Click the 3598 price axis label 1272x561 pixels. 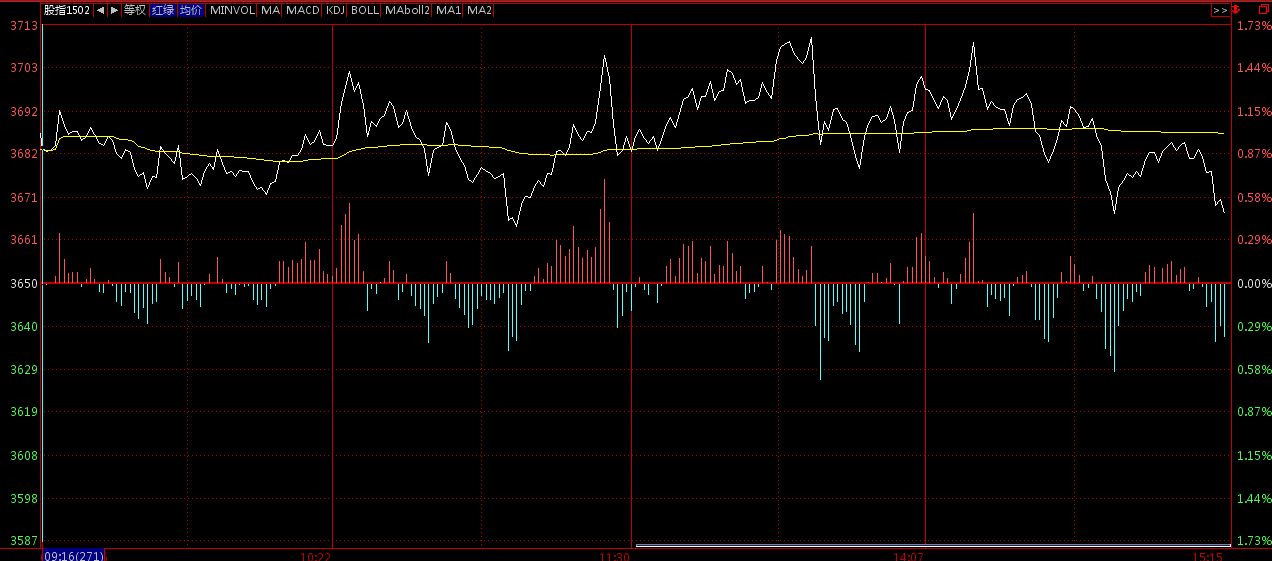tap(24, 498)
